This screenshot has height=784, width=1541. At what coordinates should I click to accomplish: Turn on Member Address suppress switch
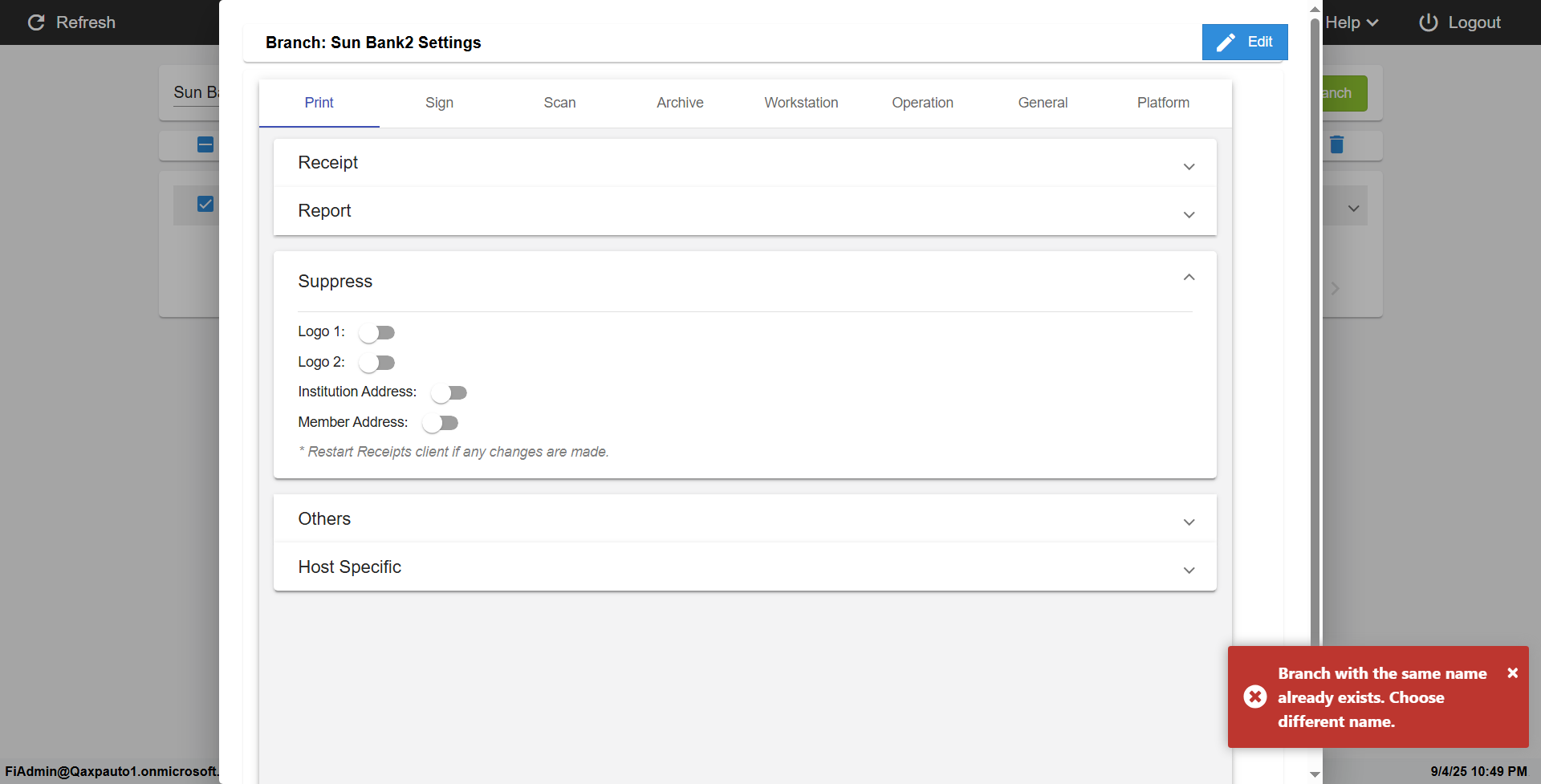440,423
